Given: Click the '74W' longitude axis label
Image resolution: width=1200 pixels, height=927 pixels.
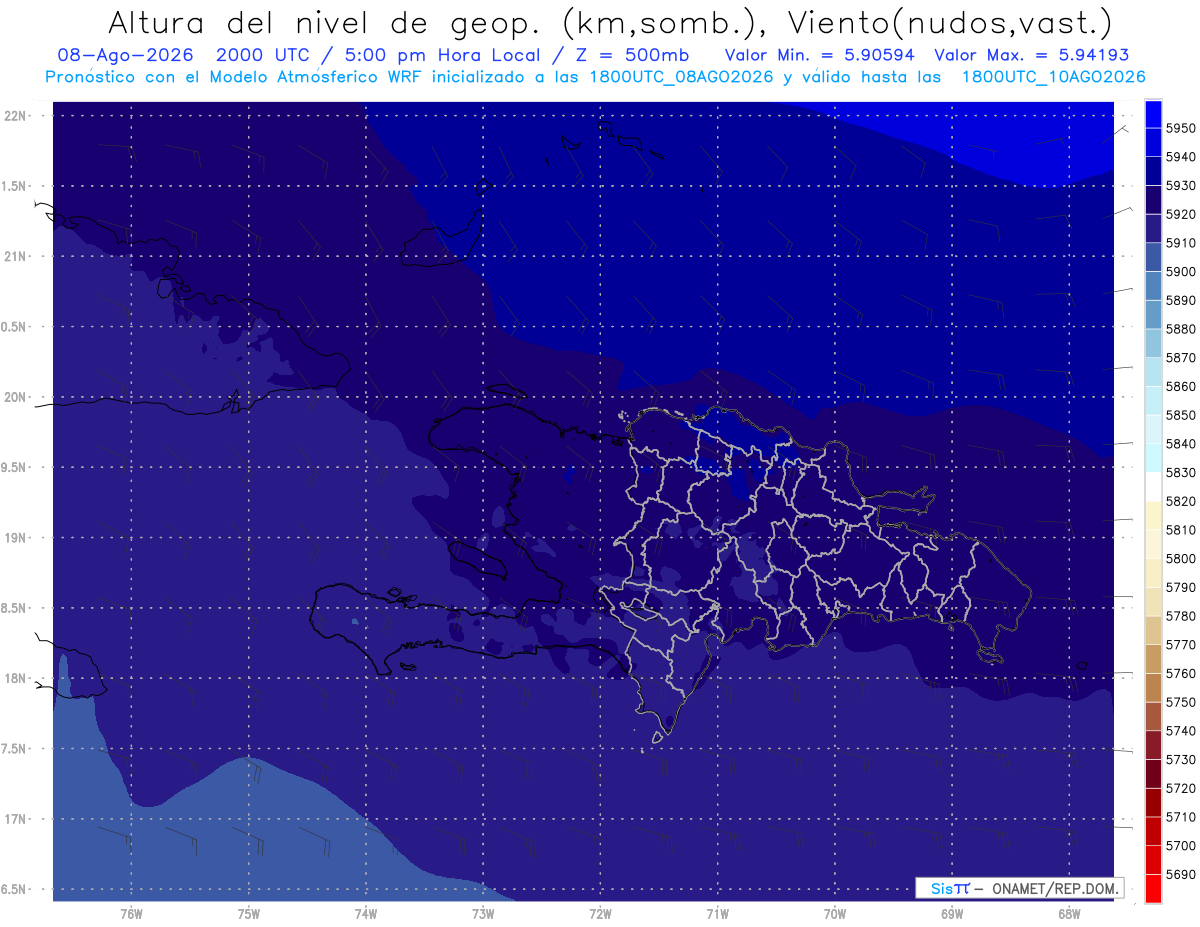Looking at the screenshot, I should [x=366, y=914].
